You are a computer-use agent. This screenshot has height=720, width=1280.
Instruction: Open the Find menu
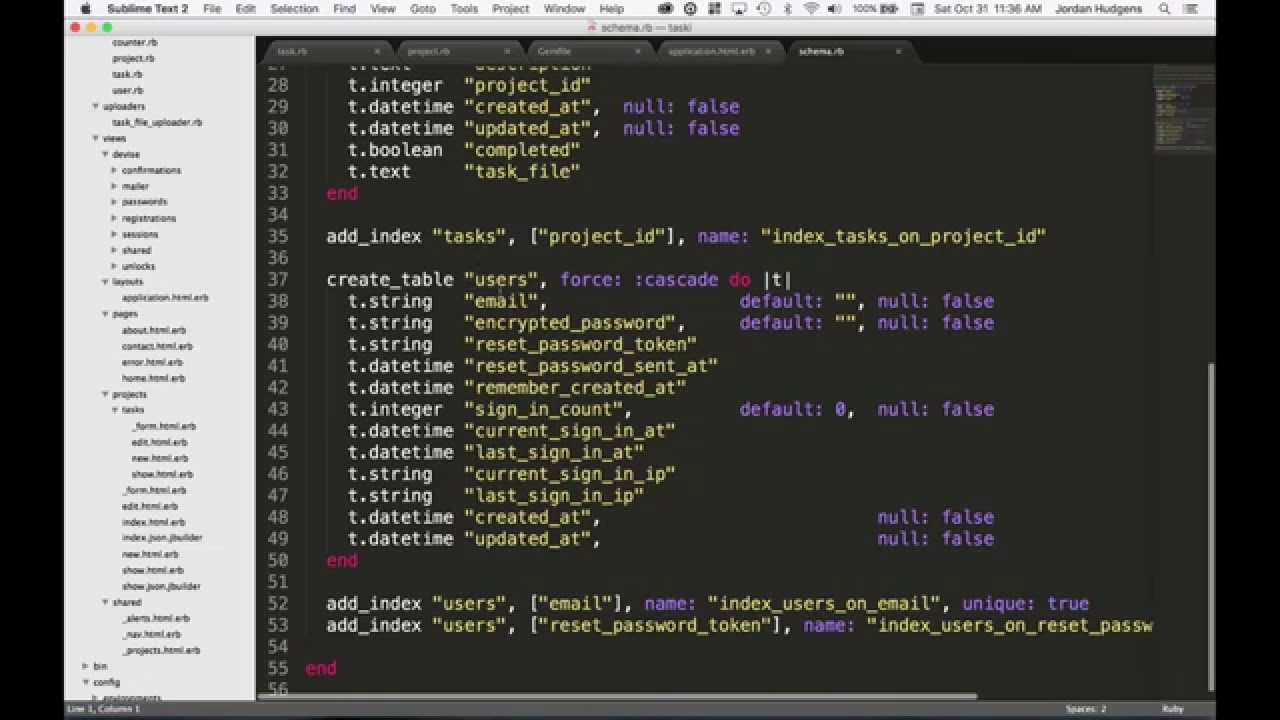point(344,8)
